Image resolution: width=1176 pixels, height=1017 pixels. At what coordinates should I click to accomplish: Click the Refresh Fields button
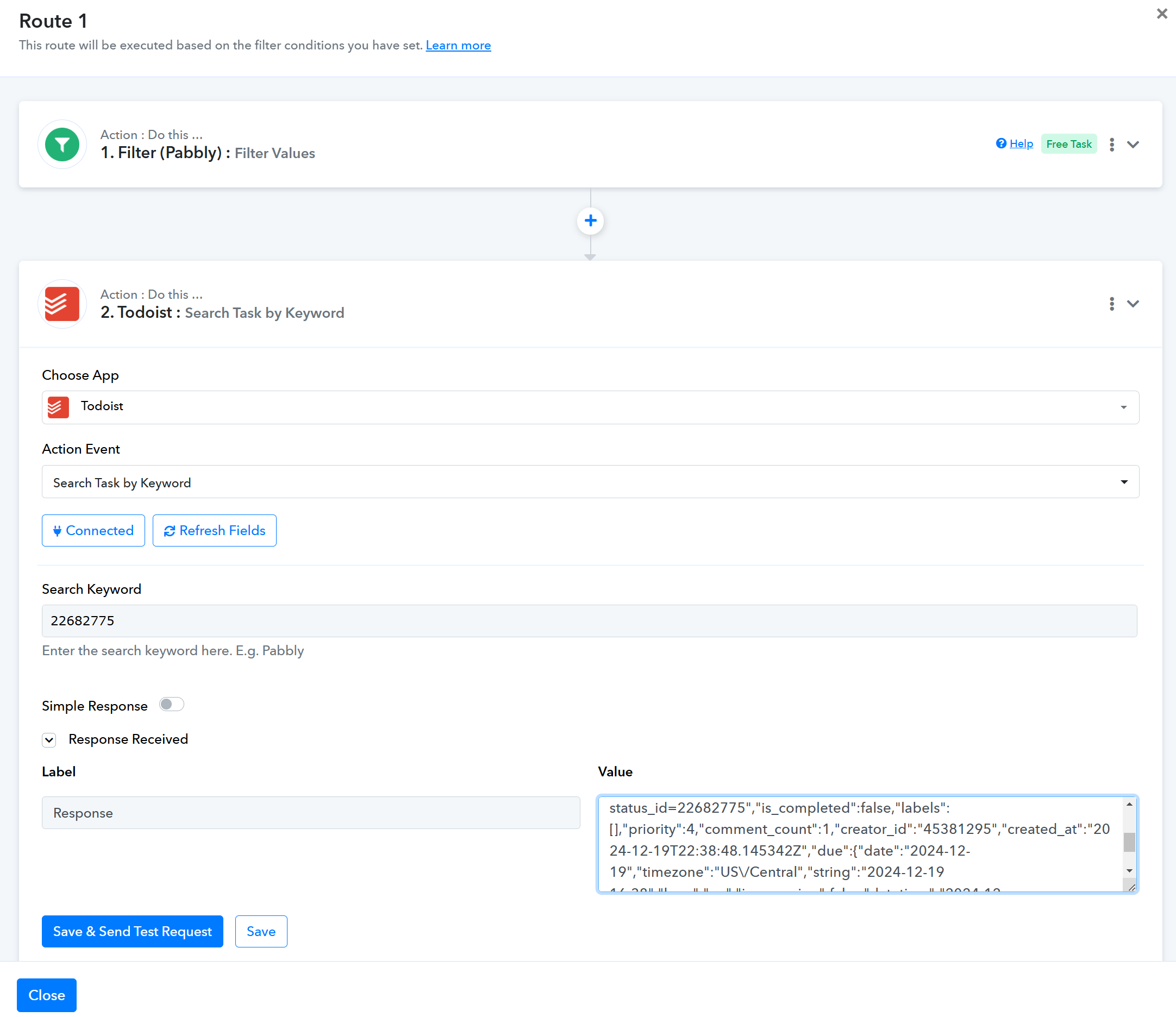pyautogui.click(x=215, y=531)
